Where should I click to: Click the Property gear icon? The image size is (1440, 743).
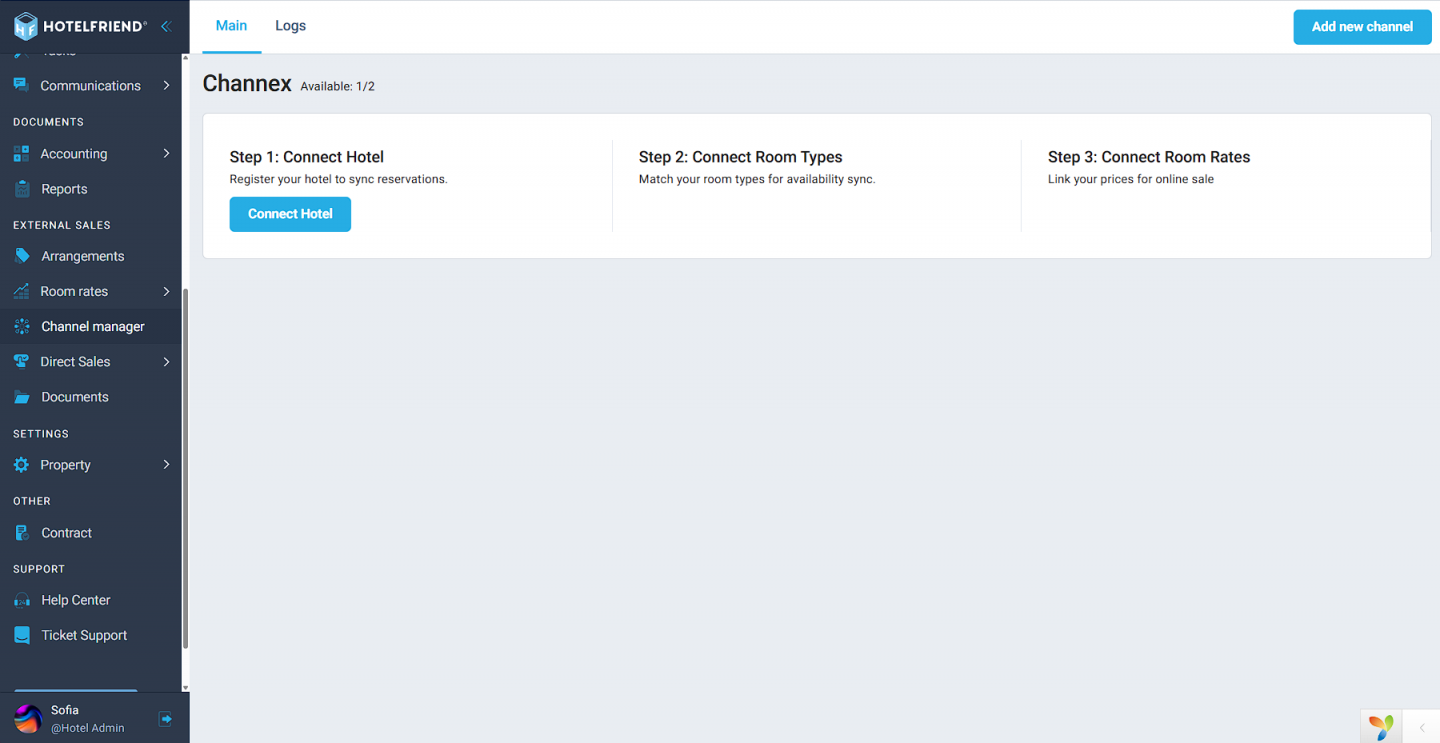(x=21, y=465)
